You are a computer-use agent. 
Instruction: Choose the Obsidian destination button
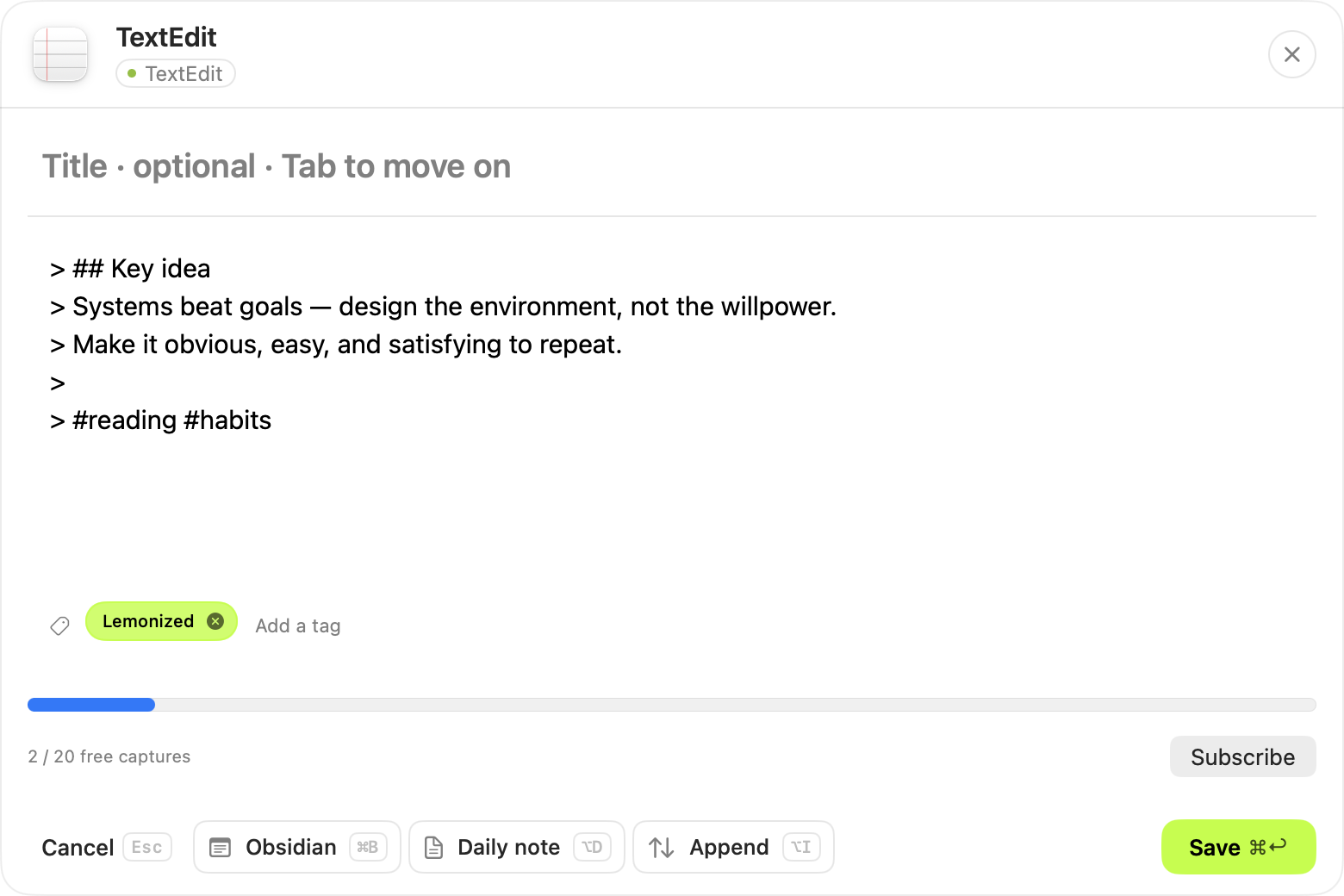coord(297,847)
